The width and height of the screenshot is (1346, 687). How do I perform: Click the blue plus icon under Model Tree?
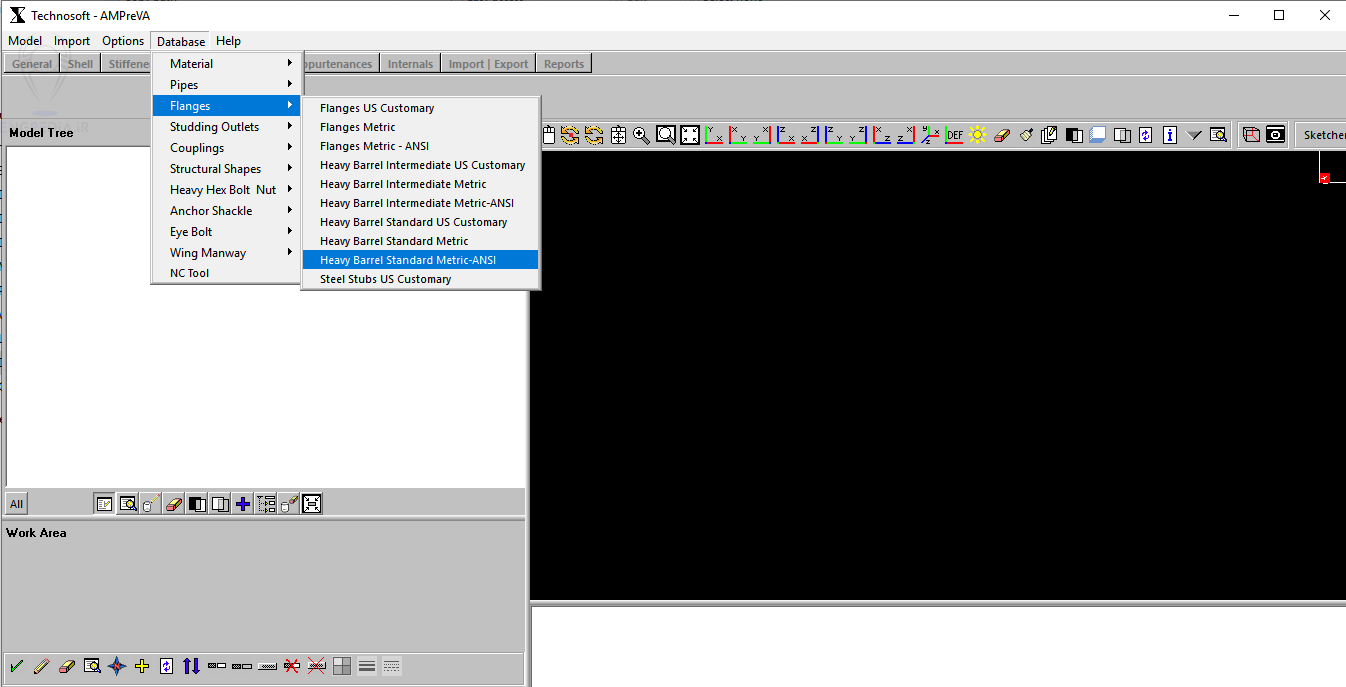[x=243, y=504]
